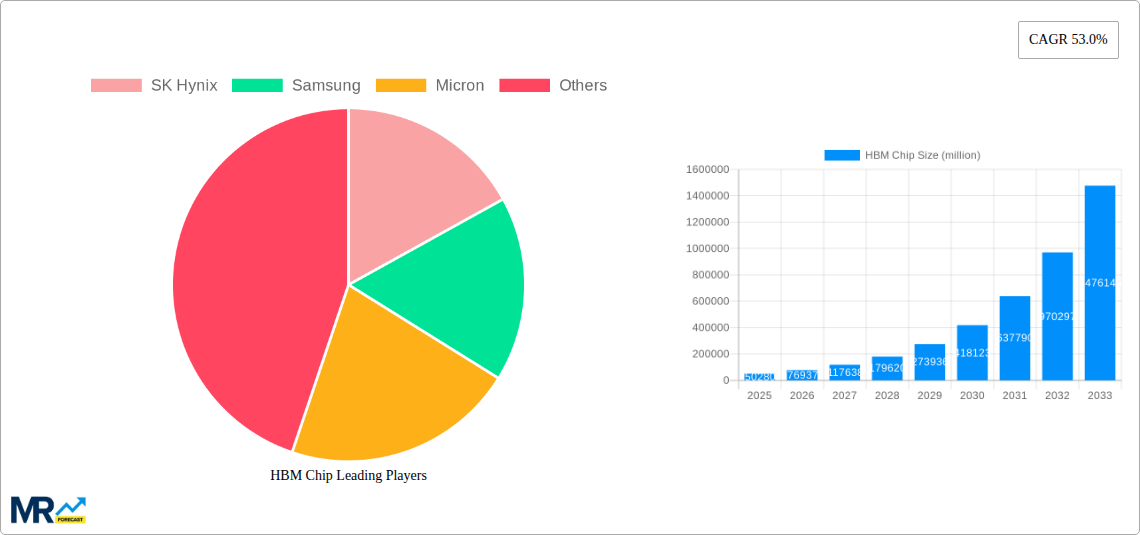Click the 2028 bar in chart

tap(887, 369)
